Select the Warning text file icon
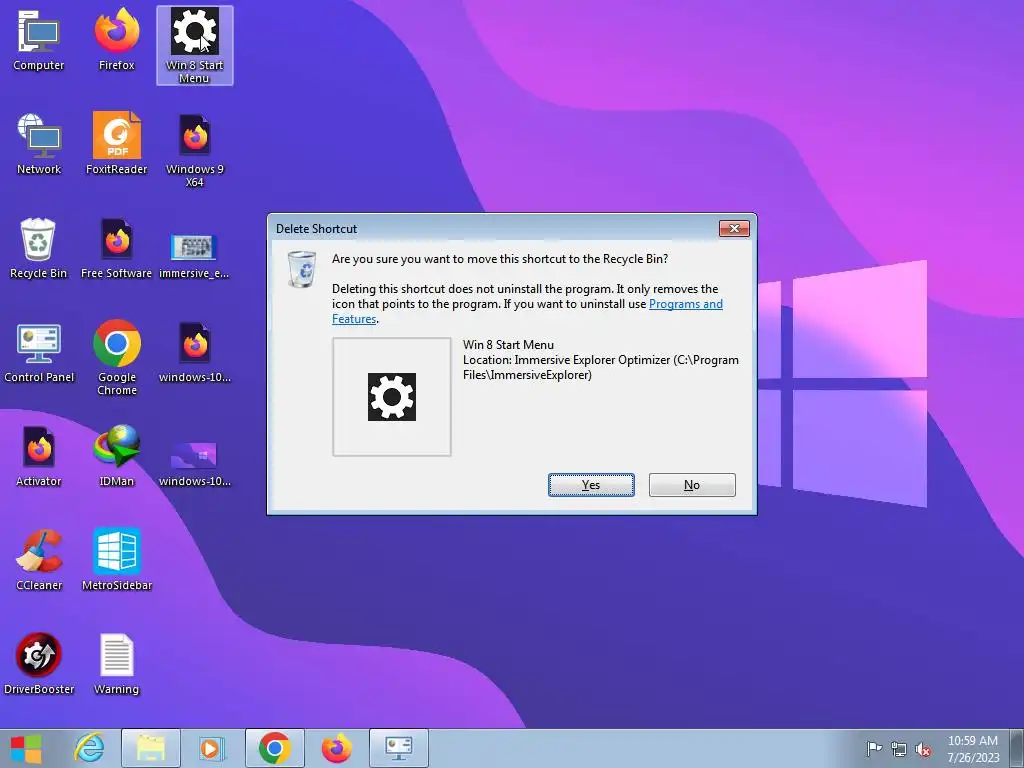The image size is (1024, 768). (117, 664)
